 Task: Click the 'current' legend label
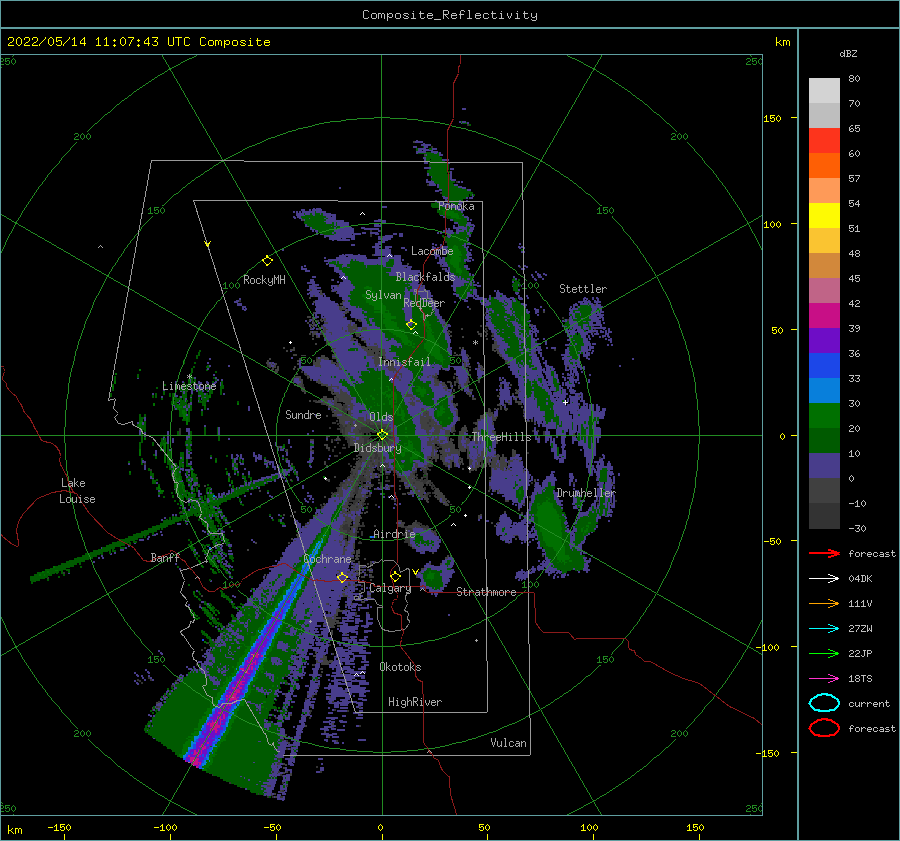pyautogui.click(x=869, y=703)
